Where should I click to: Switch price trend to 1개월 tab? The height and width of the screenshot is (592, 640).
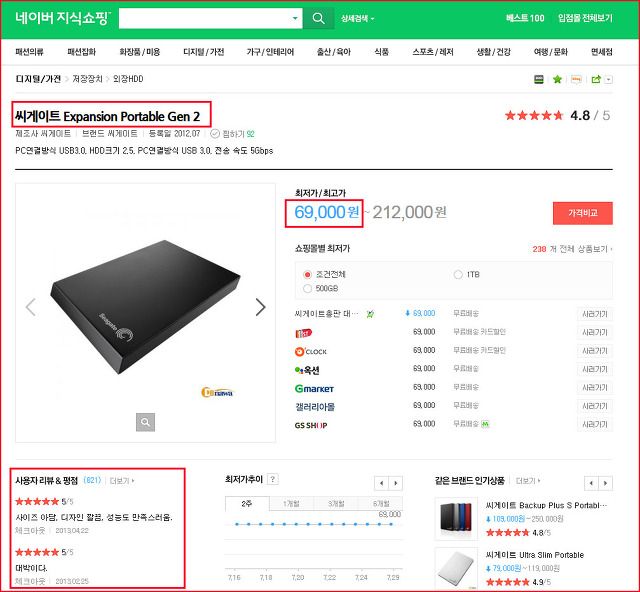[x=291, y=504]
